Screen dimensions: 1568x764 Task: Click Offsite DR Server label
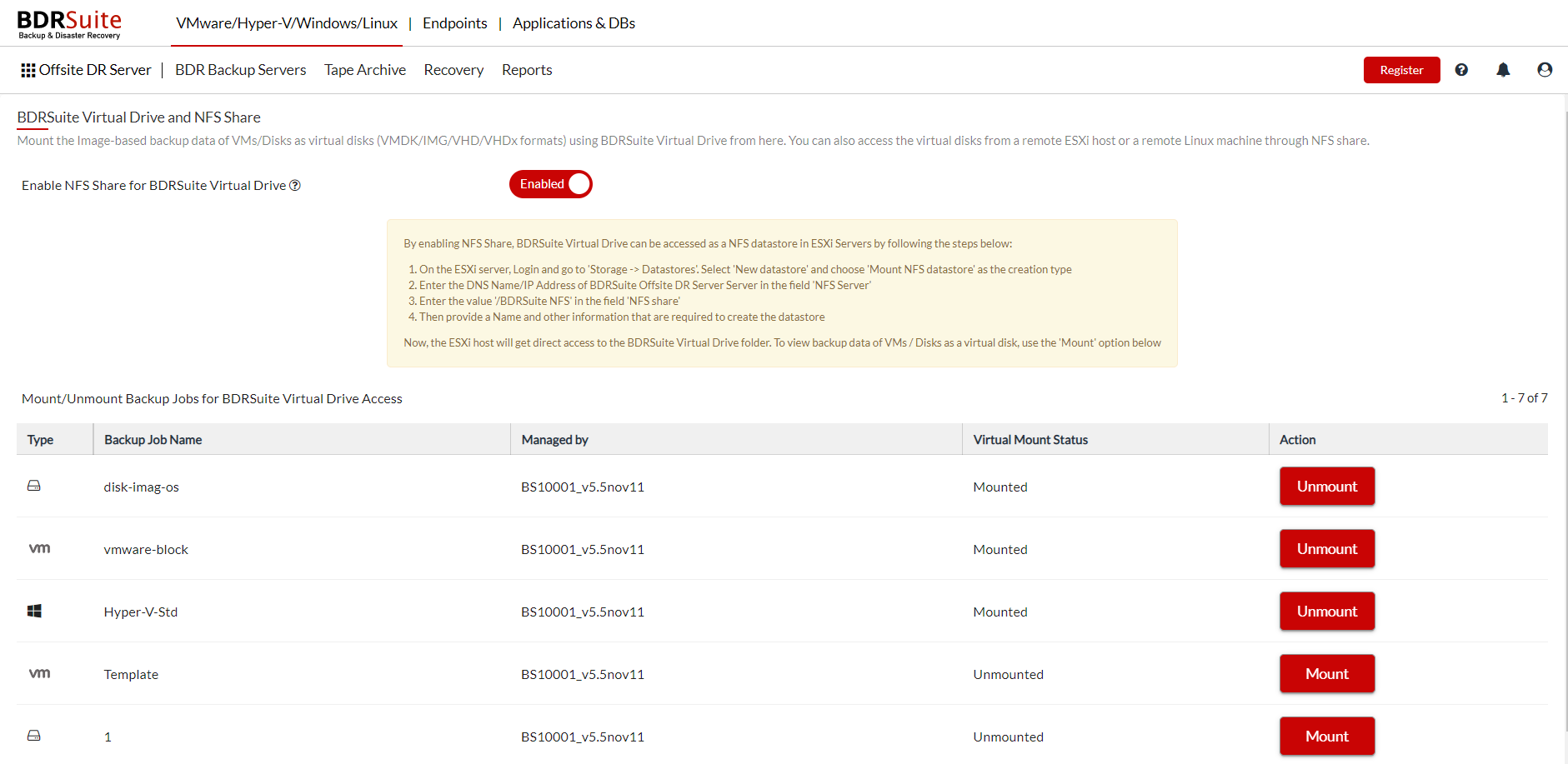click(95, 70)
